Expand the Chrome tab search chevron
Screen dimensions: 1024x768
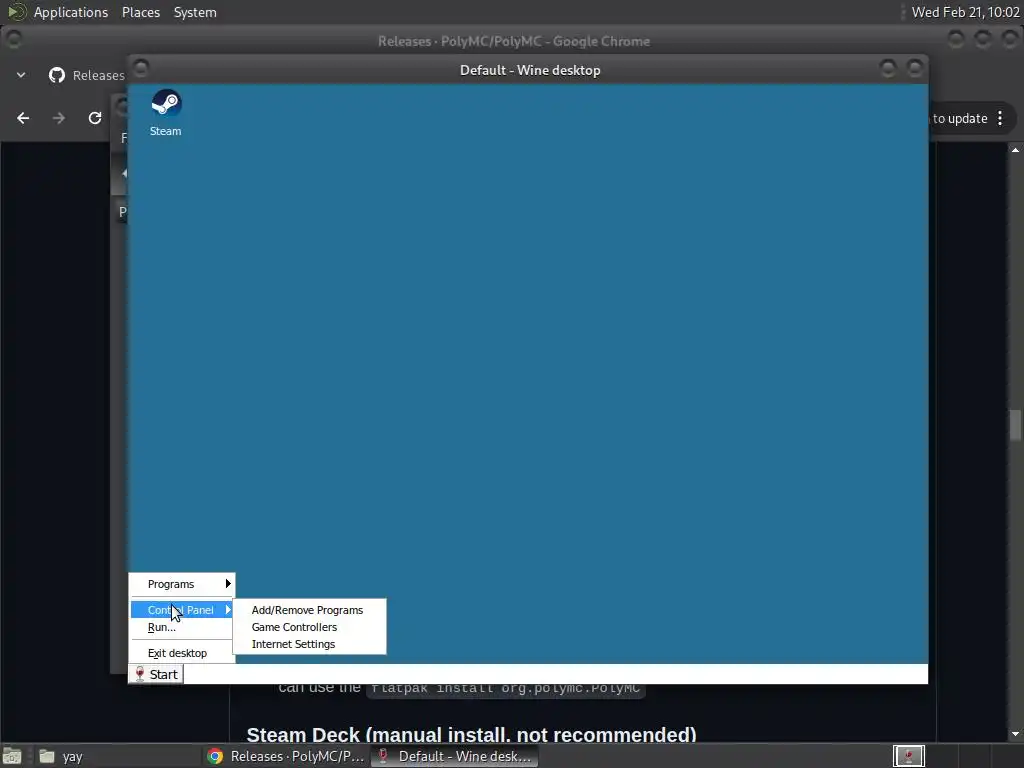tap(21, 75)
